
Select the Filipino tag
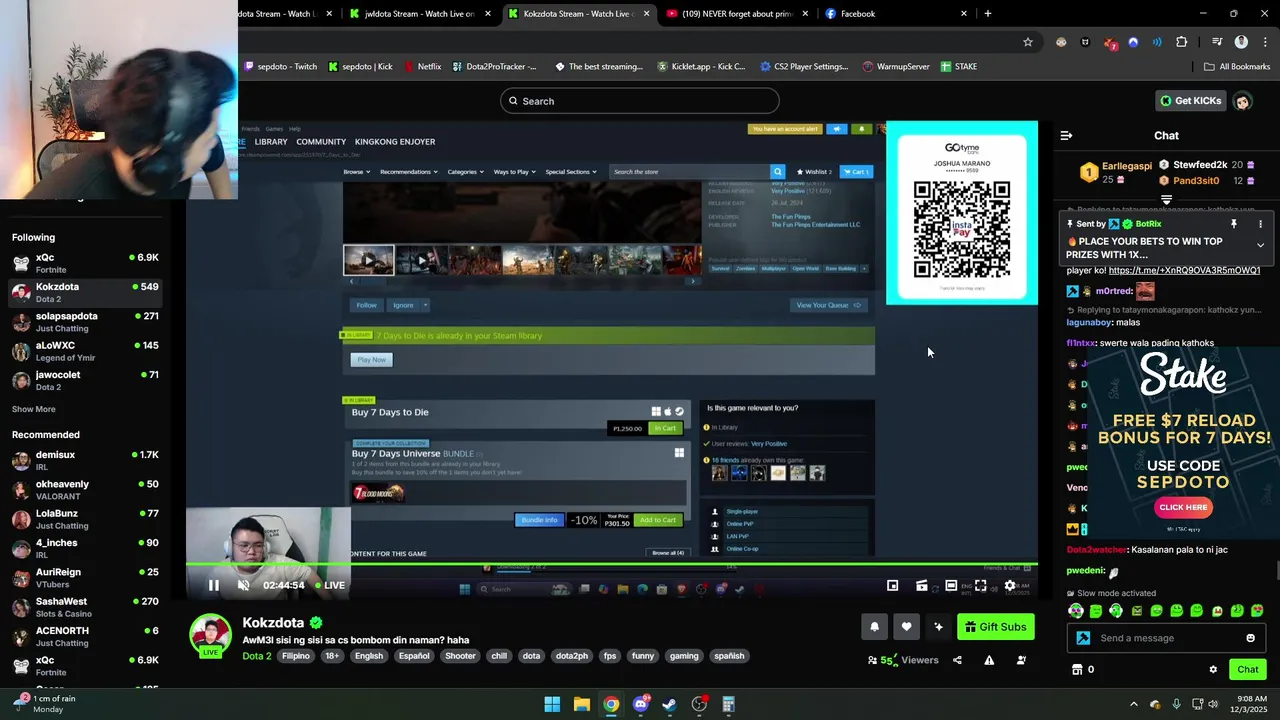[x=296, y=656]
